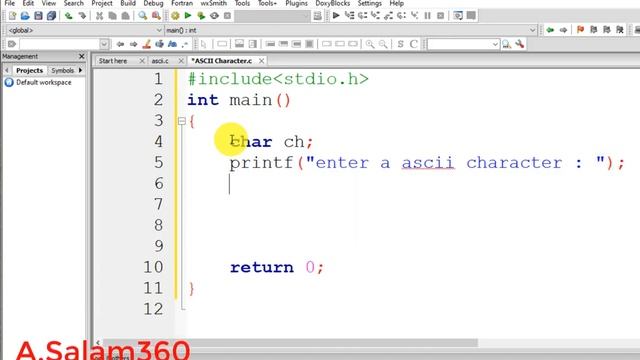Open the Build menu
Screen dimensions: 640x360
tap(128, 3)
